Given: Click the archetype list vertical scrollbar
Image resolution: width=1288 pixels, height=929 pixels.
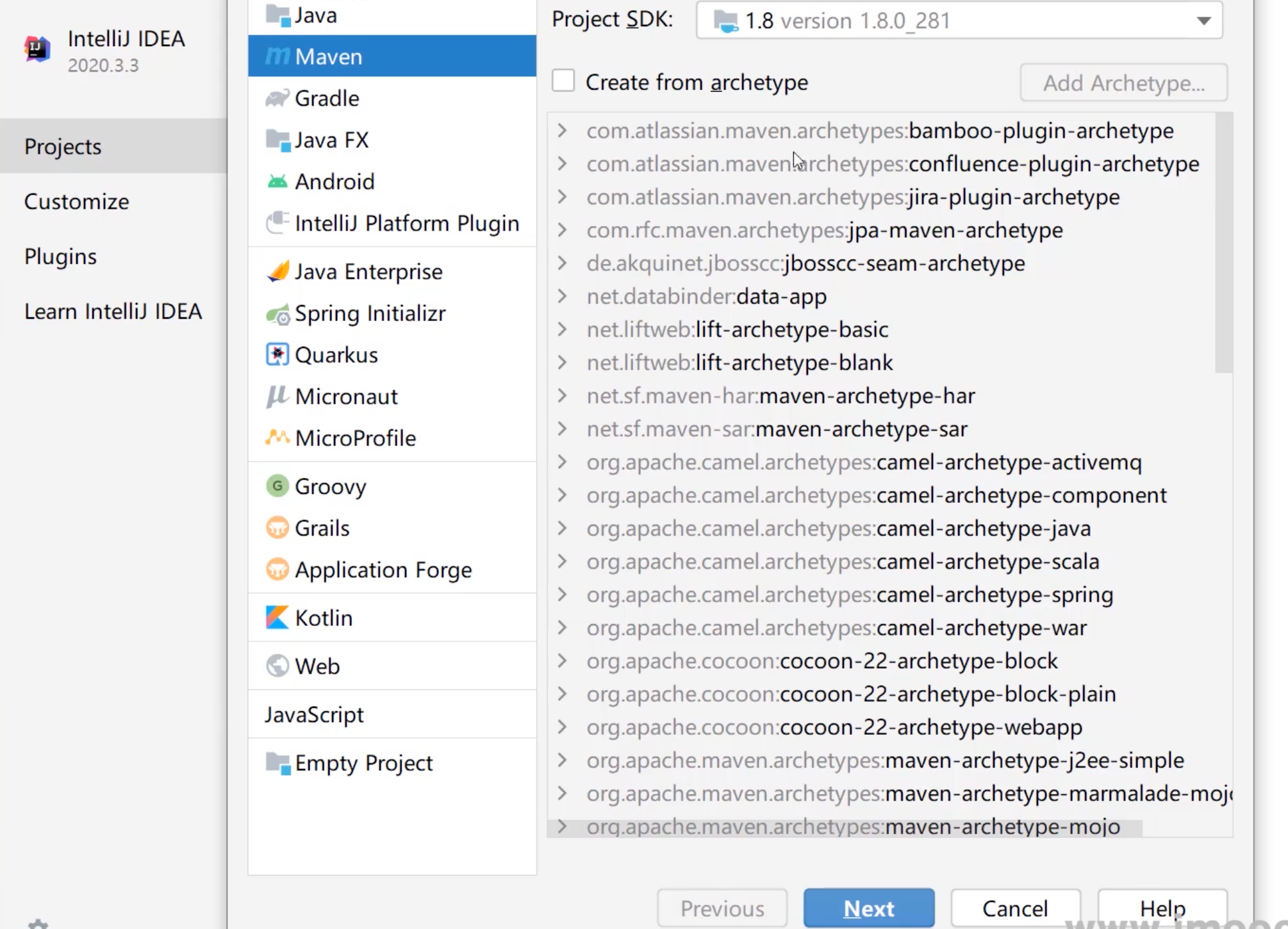Looking at the screenshot, I should 1223,243.
